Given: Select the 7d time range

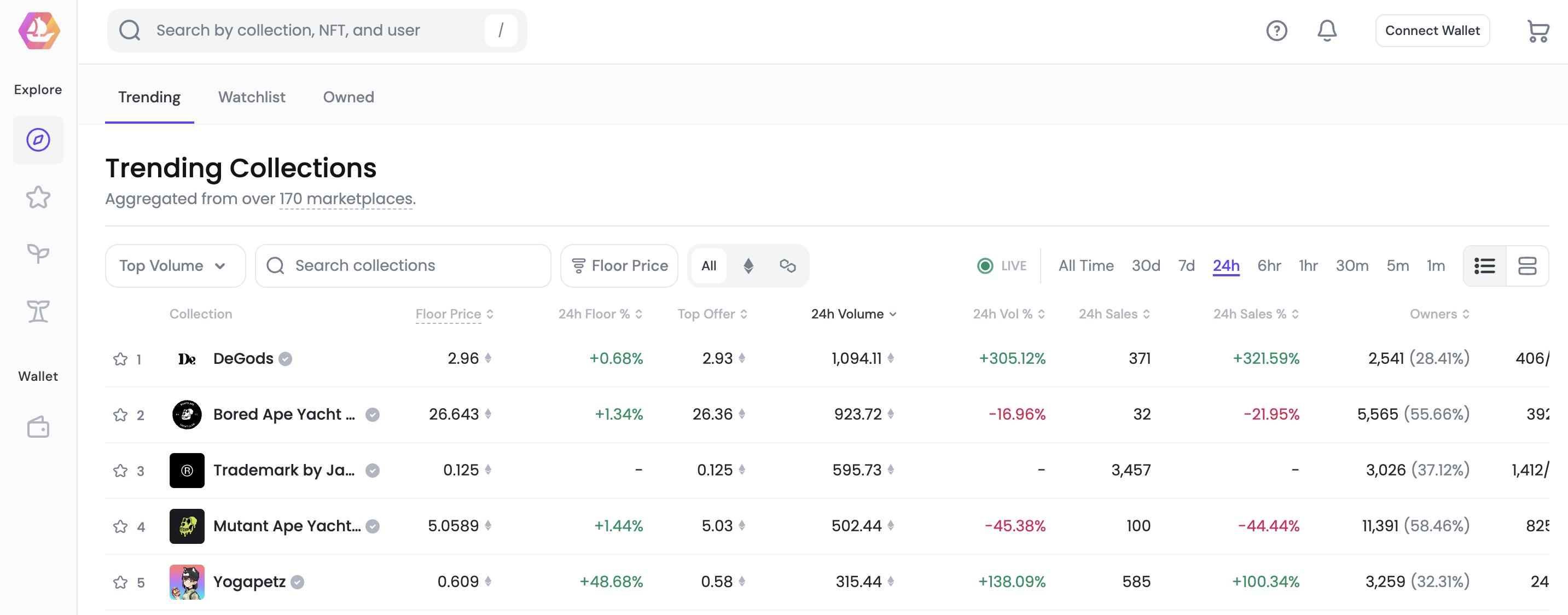Looking at the screenshot, I should pos(1186,265).
